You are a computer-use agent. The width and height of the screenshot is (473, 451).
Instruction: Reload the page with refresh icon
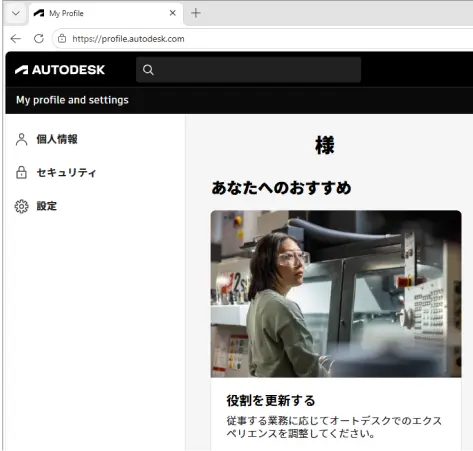39,39
